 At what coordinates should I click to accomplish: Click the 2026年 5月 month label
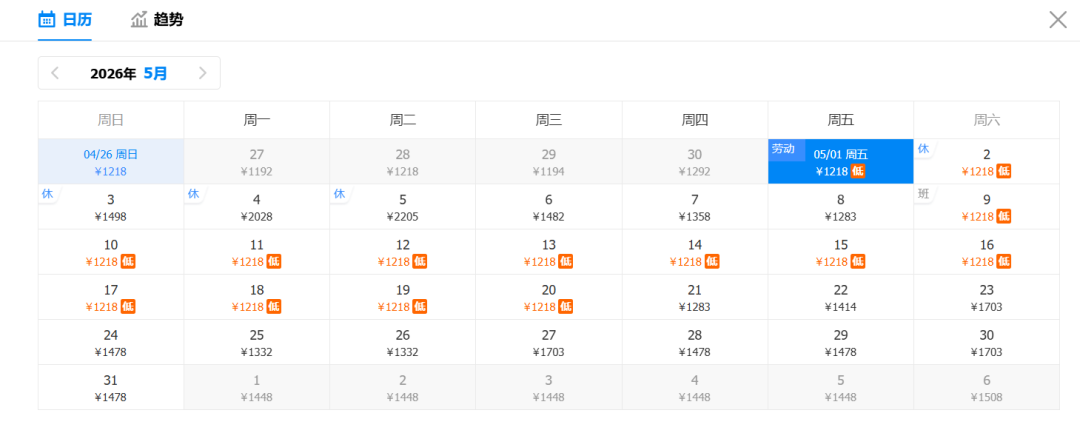click(x=129, y=73)
